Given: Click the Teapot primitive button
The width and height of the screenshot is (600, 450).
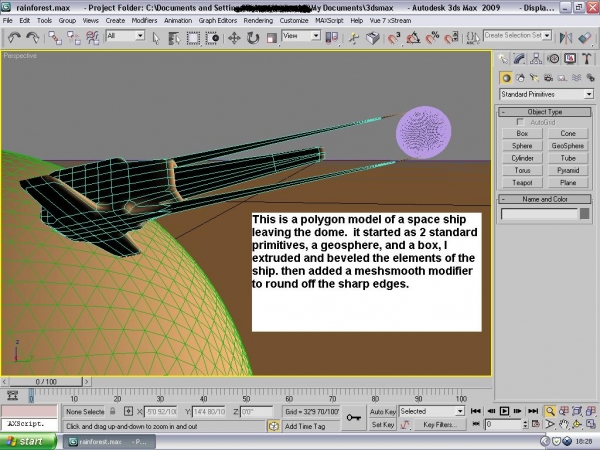Looking at the screenshot, I should pos(522,183).
